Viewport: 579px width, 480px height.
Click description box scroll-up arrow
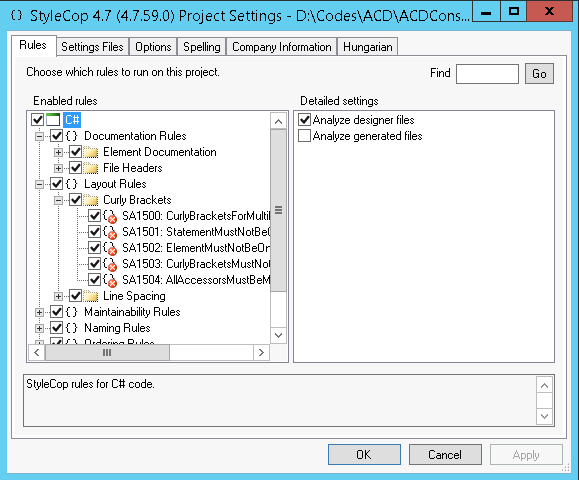click(x=544, y=385)
